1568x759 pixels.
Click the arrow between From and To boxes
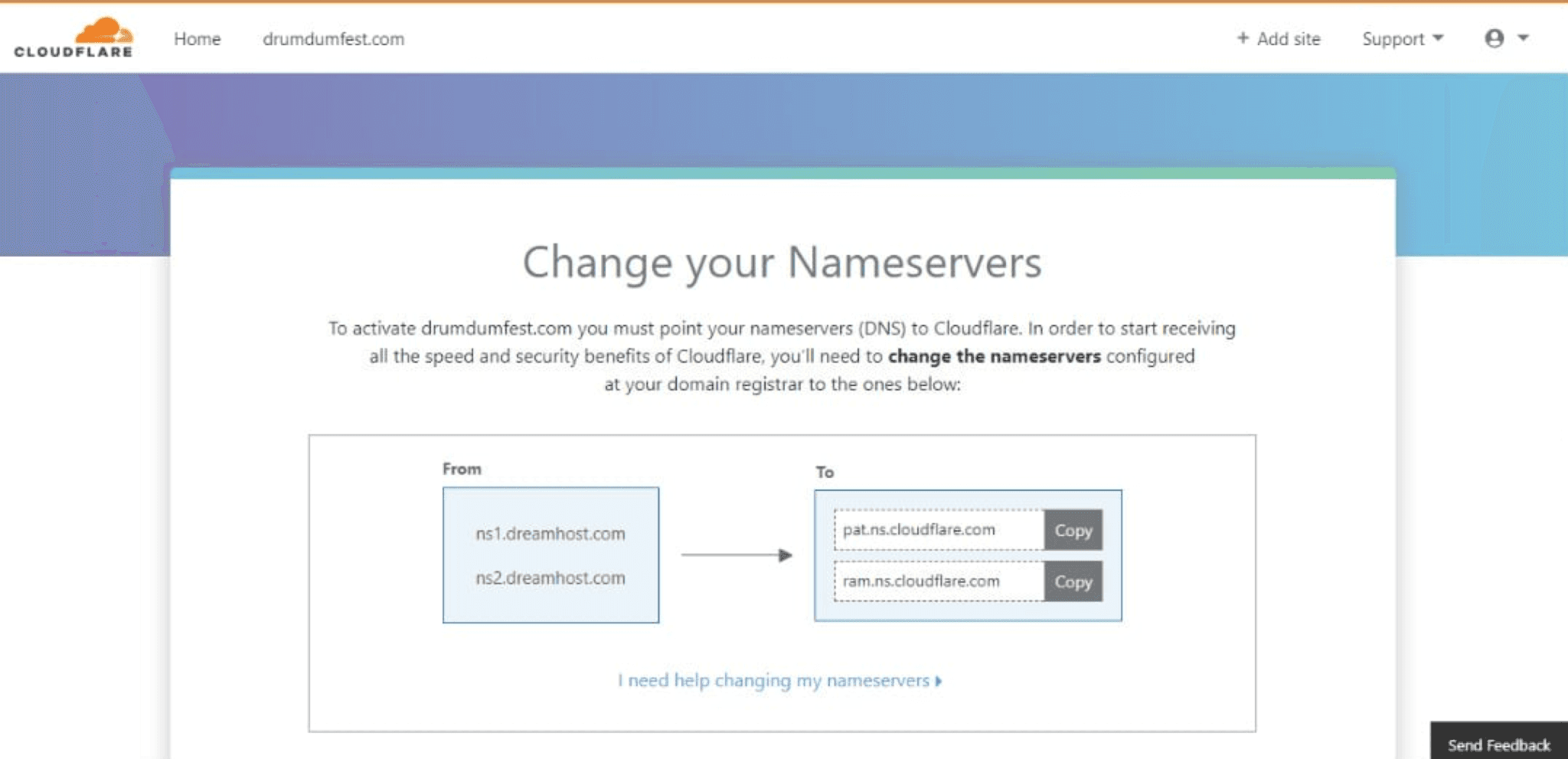click(x=736, y=555)
